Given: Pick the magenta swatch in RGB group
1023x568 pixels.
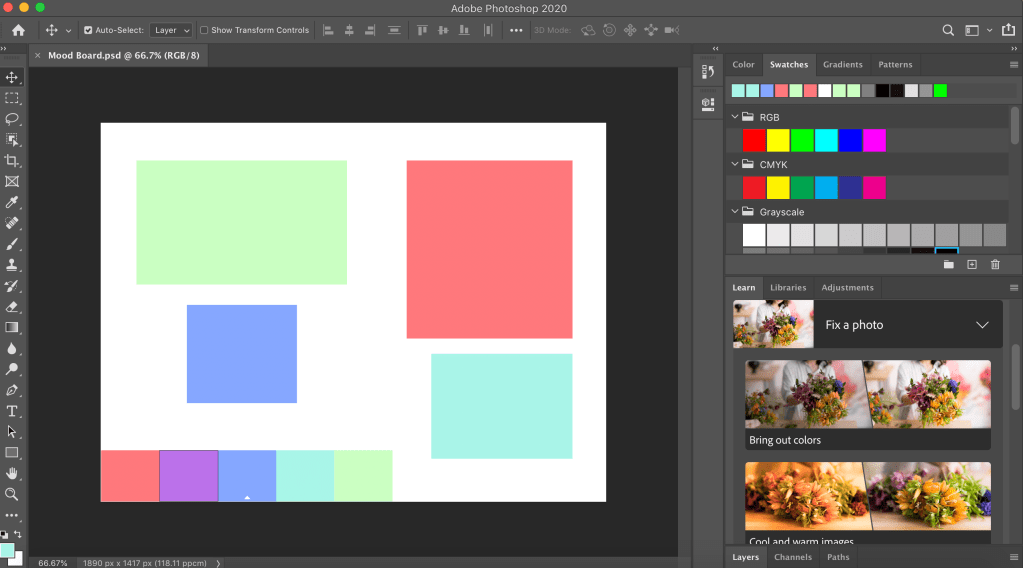Looking at the screenshot, I should [x=874, y=140].
